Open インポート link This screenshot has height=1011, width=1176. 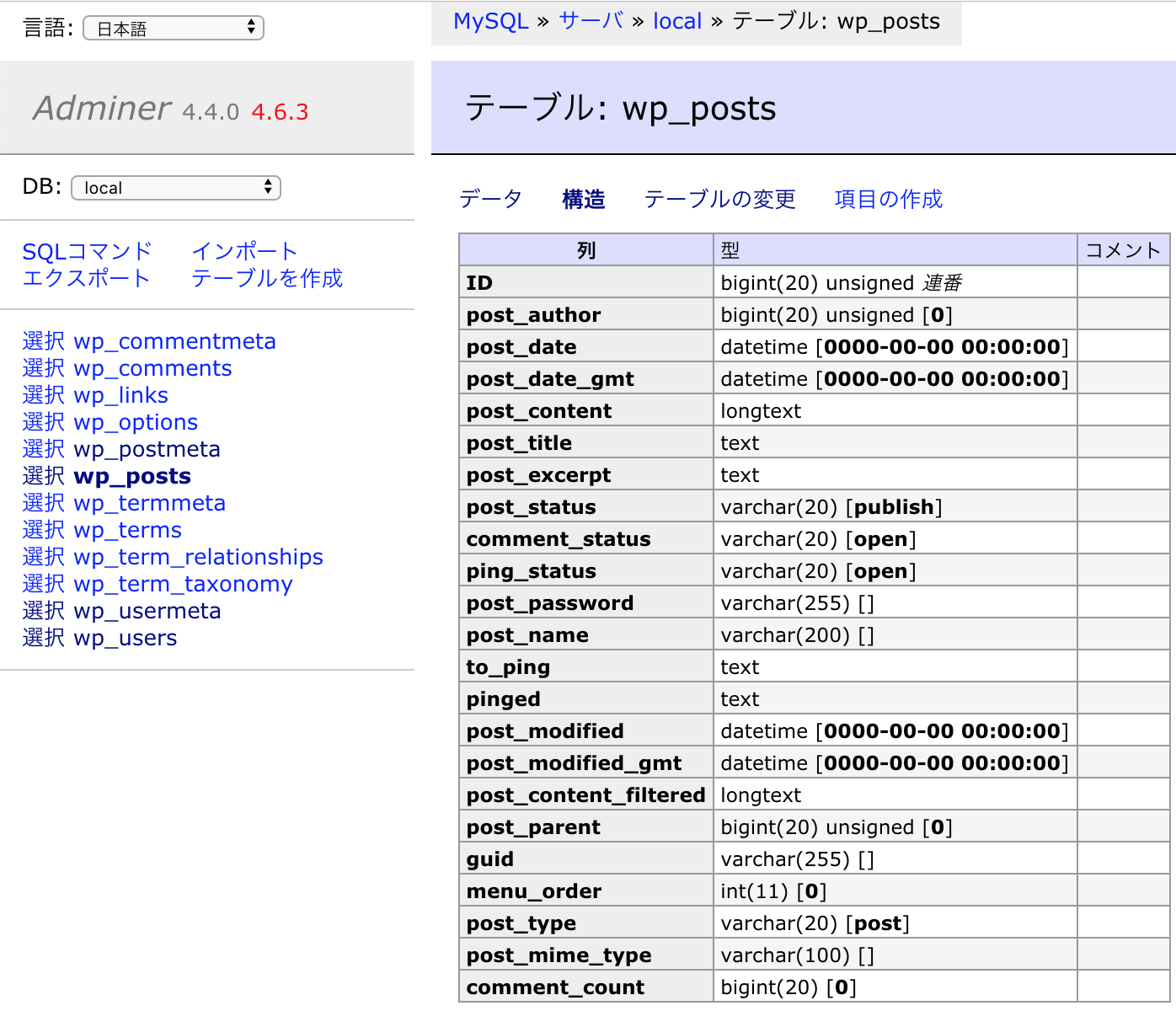(244, 251)
